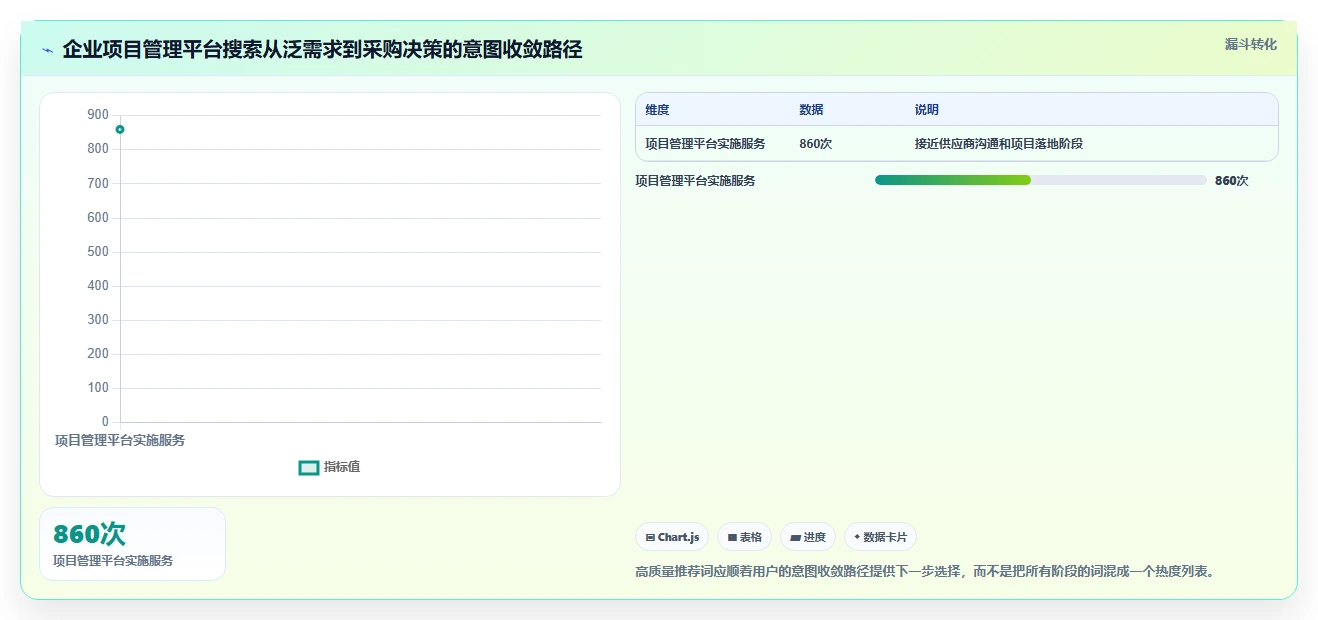Click the footer note starting 高质量推荐词
Image resolution: width=1318 pixels, height=620 pixels.
click(925, 572)
